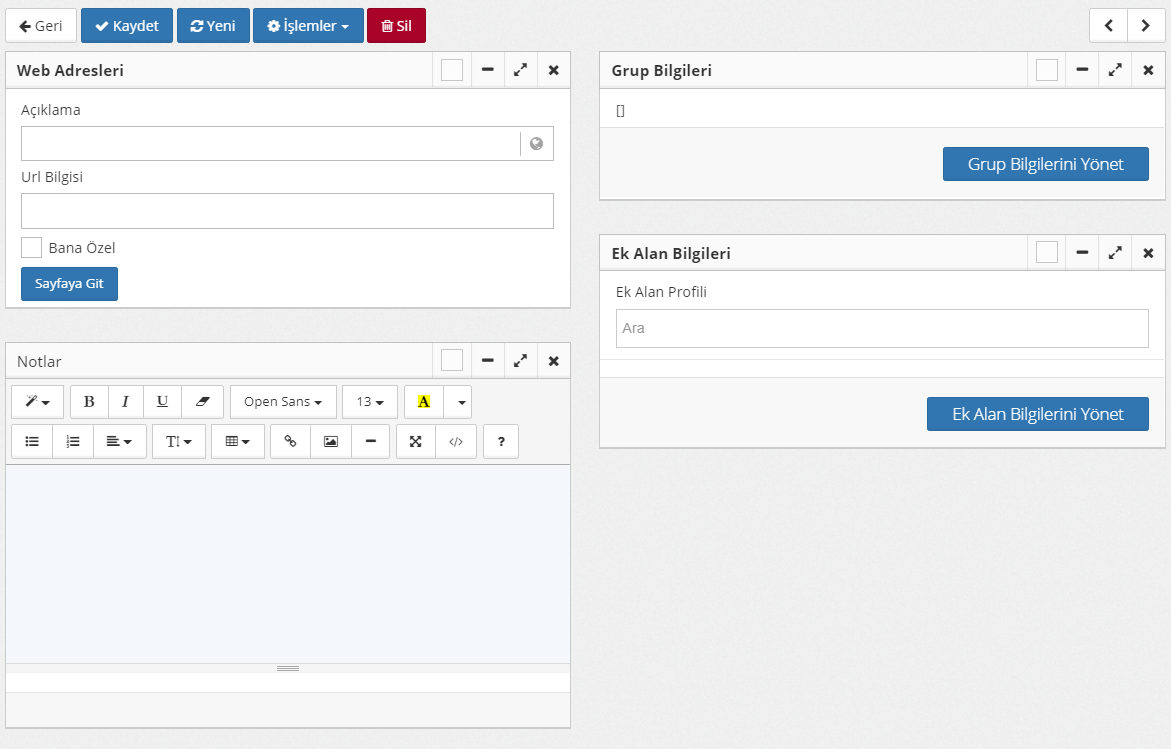Insert a link using the chain icon
This screenshot has height=749, width=1171.
[290, 441]
